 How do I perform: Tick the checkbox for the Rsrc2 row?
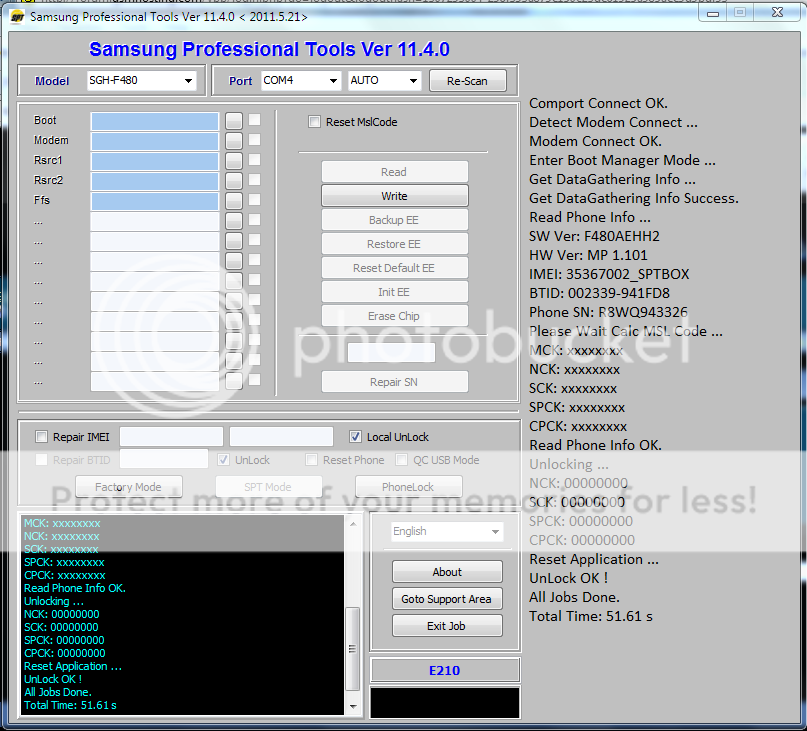click(254, 180)
